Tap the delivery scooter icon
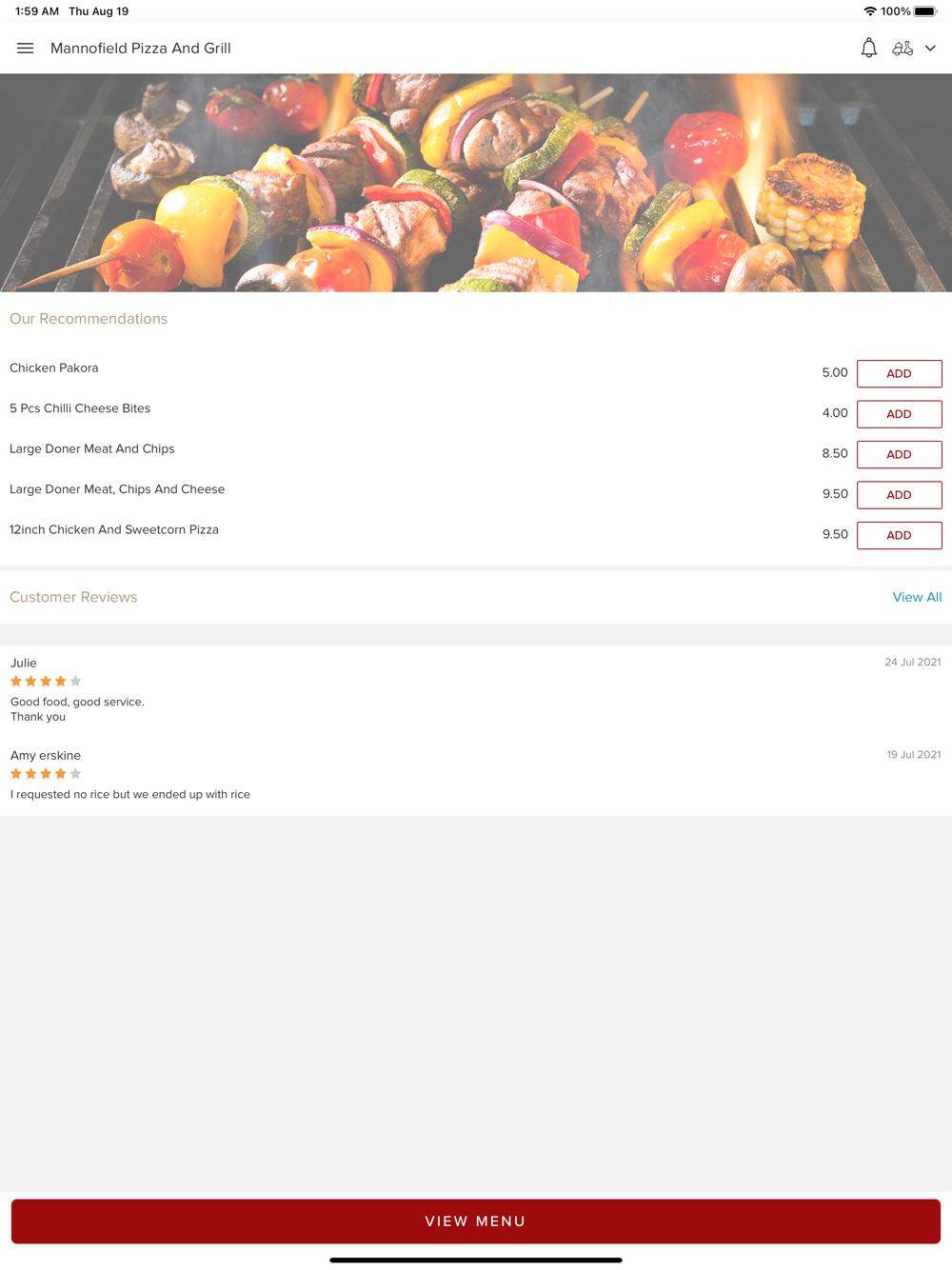Viewport: 952px width, 1270px height. pyautogui.click(x=902, y=49)
